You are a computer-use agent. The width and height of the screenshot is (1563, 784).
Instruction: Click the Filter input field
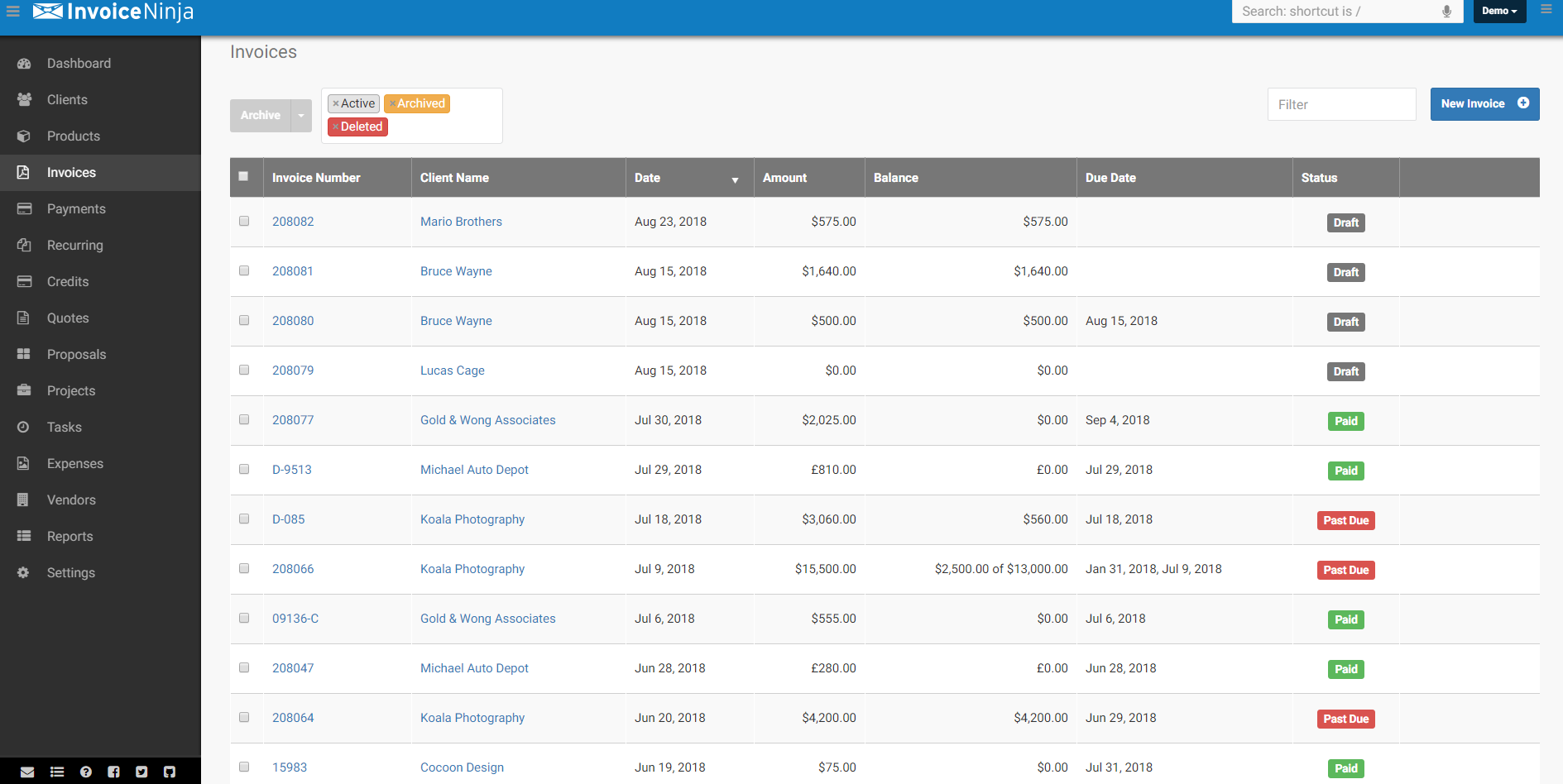pos(1341,104)
